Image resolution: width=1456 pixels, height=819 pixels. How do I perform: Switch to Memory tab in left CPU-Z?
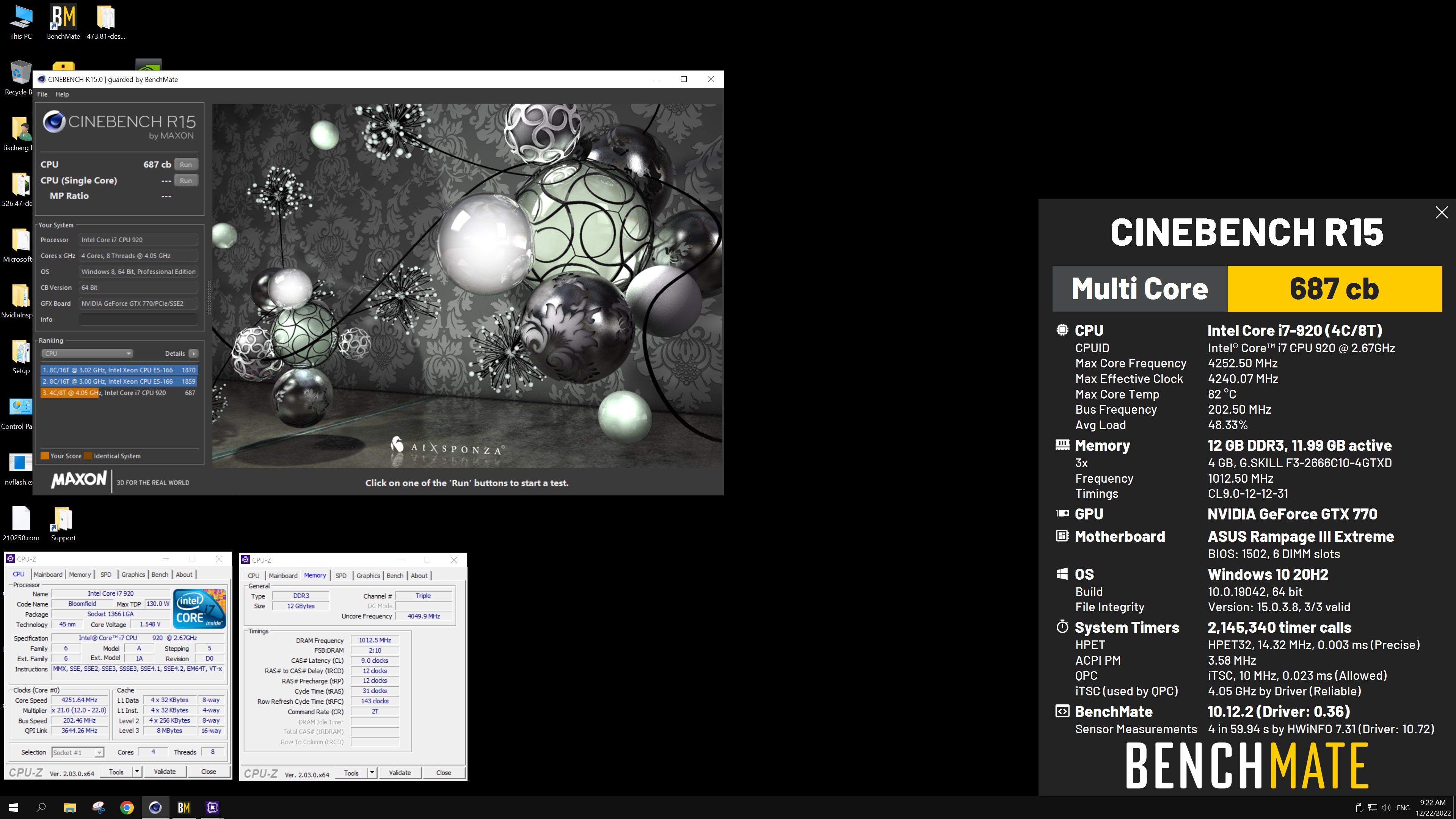(x=80, y=575)
